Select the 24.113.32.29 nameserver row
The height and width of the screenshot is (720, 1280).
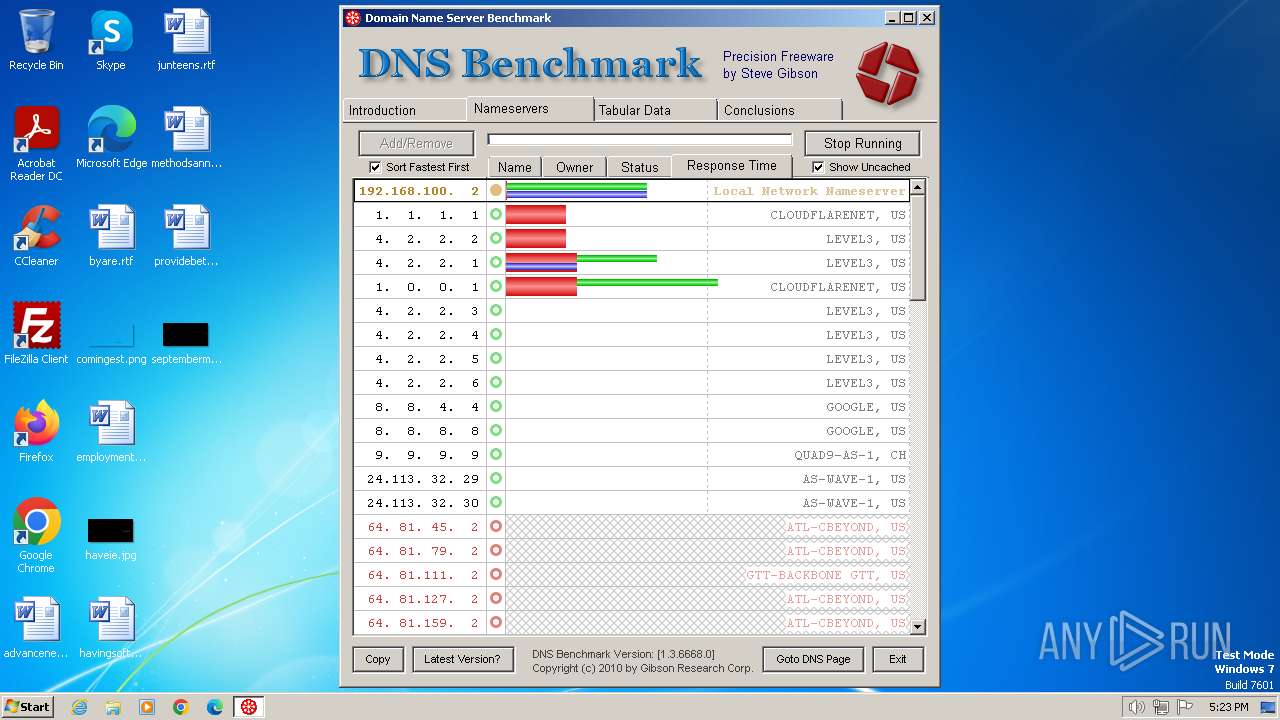click(x=631, y=479)
